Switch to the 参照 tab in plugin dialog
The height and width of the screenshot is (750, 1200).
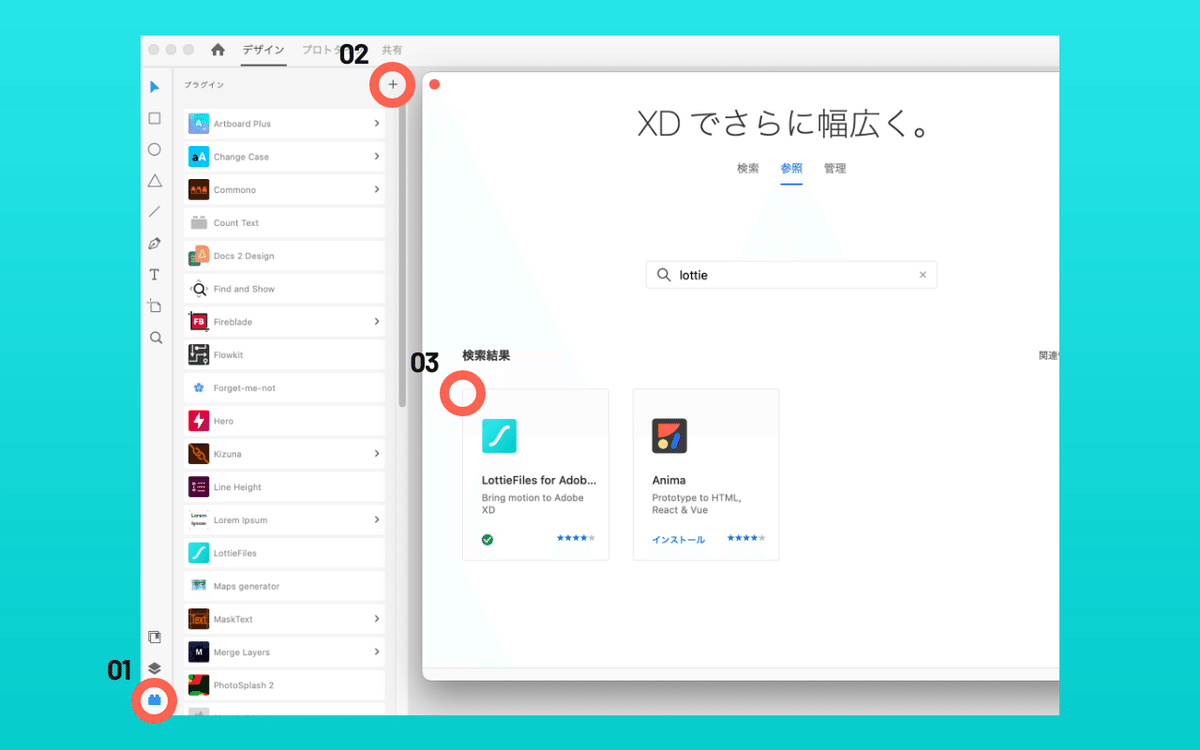[x=791, y=168]
